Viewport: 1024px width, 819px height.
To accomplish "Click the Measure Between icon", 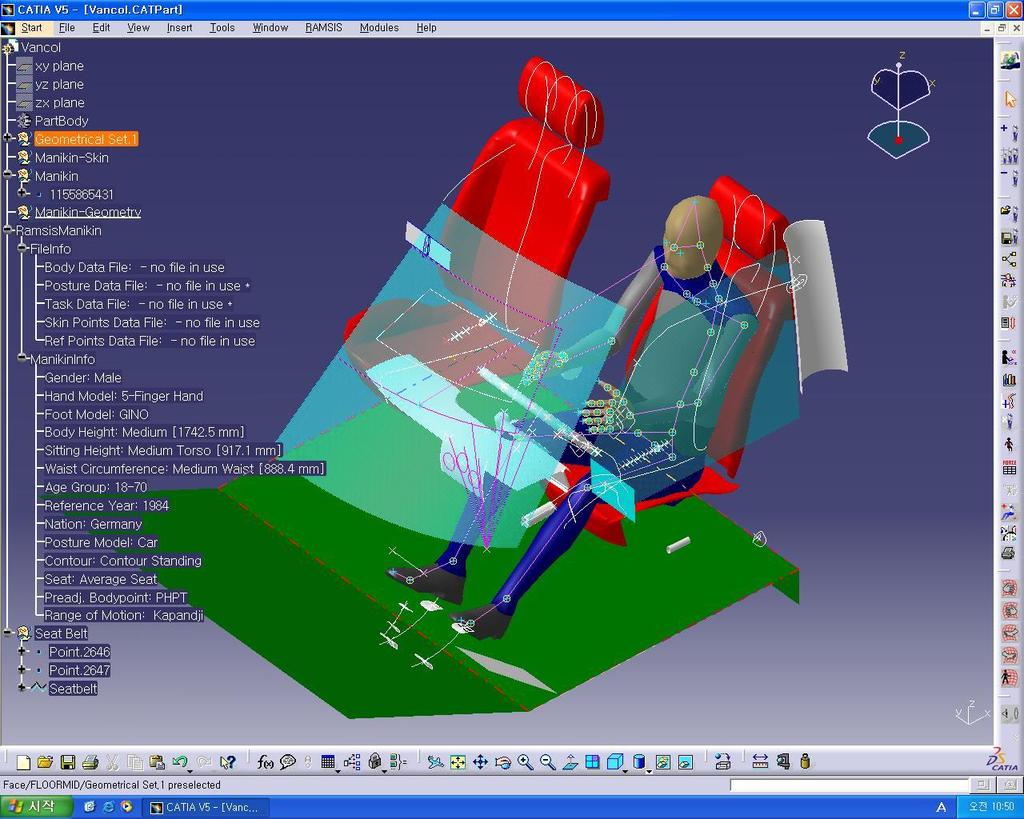I will (760, 762).
